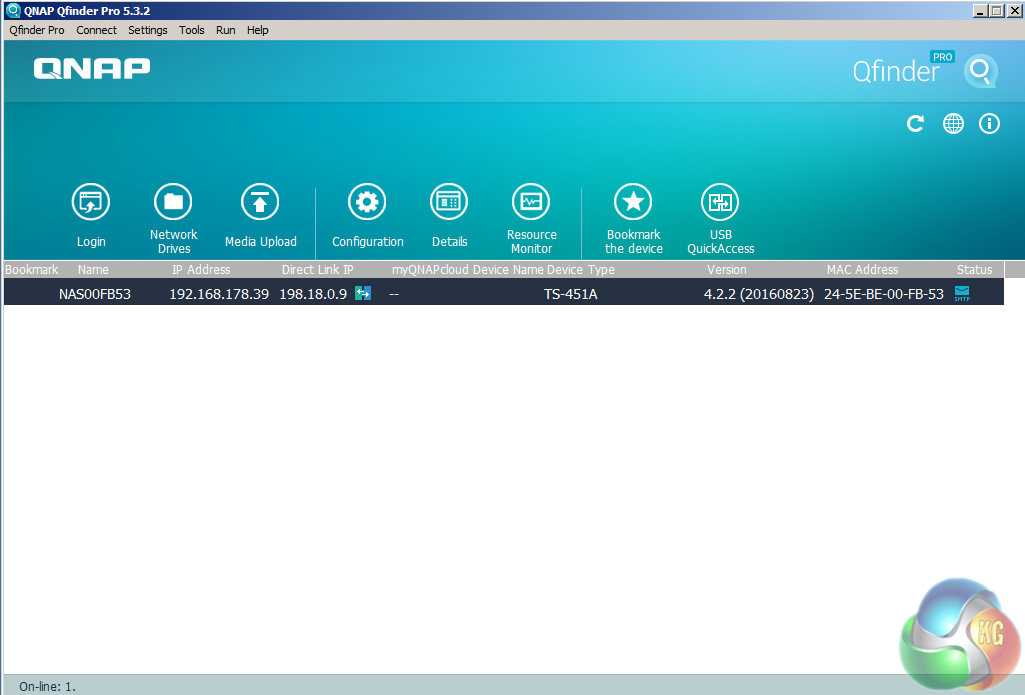Viewport: 1025px width, 695px height.
Task: Click the Login icon
Action: tap(91, 202)
